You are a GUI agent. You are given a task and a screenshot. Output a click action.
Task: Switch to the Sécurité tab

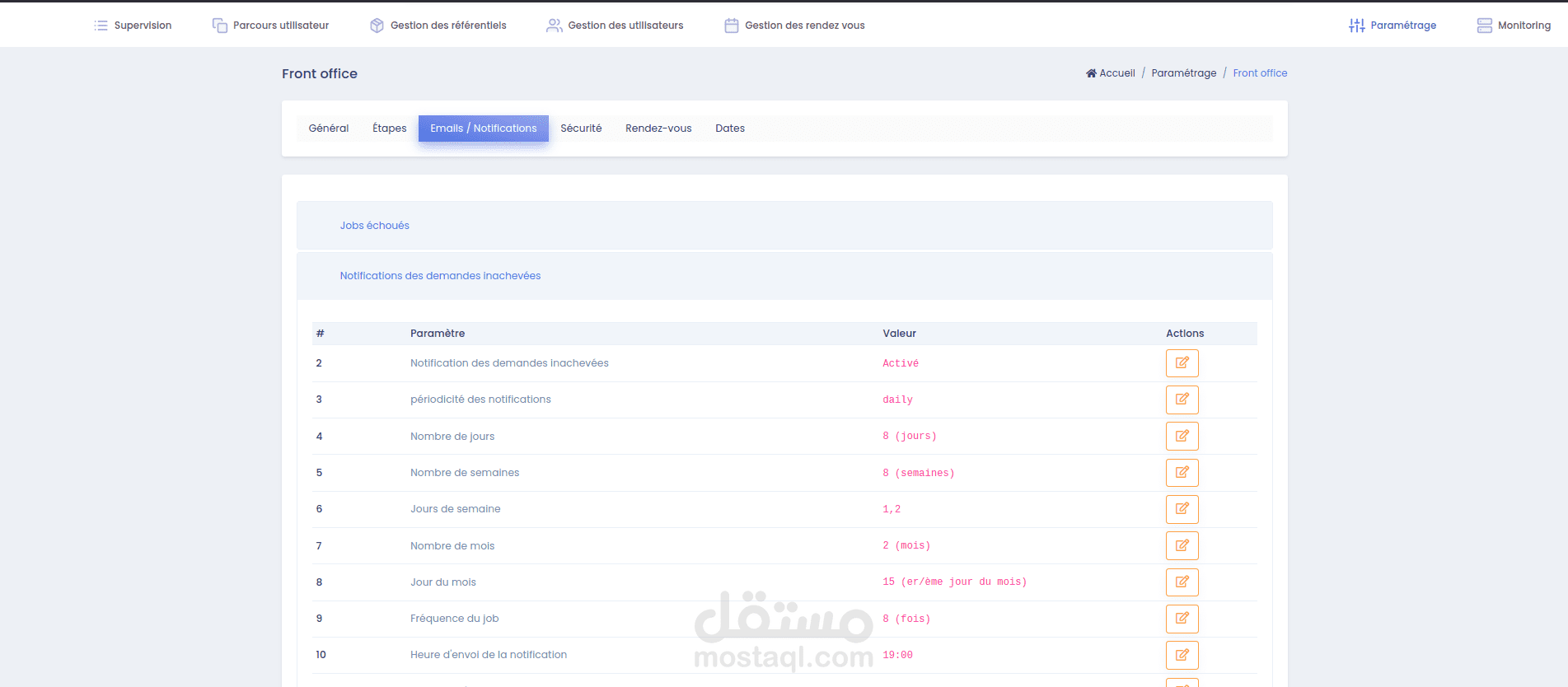(x=581, y=129)
